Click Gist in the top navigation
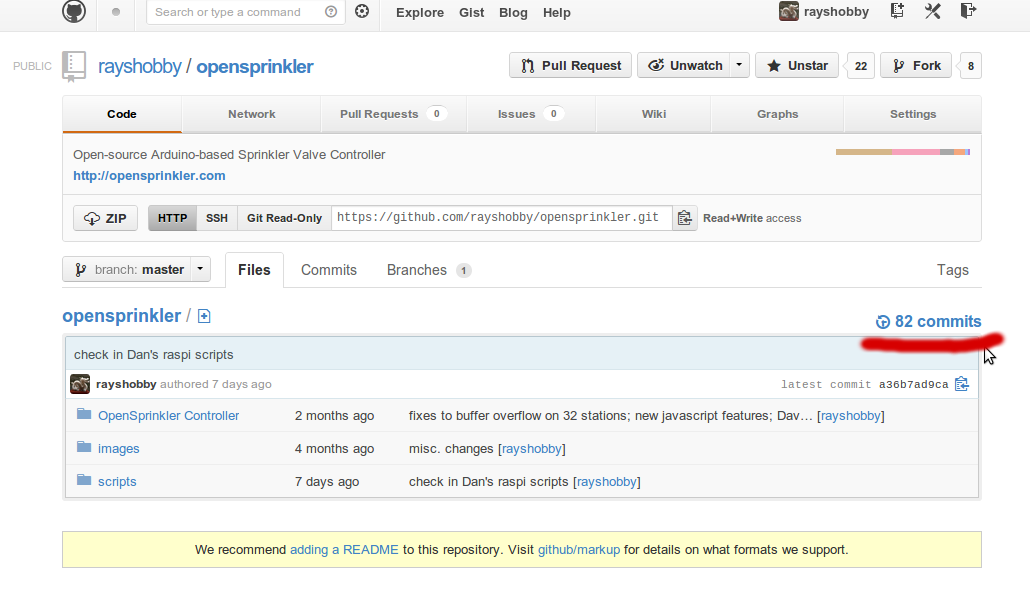 472,12
